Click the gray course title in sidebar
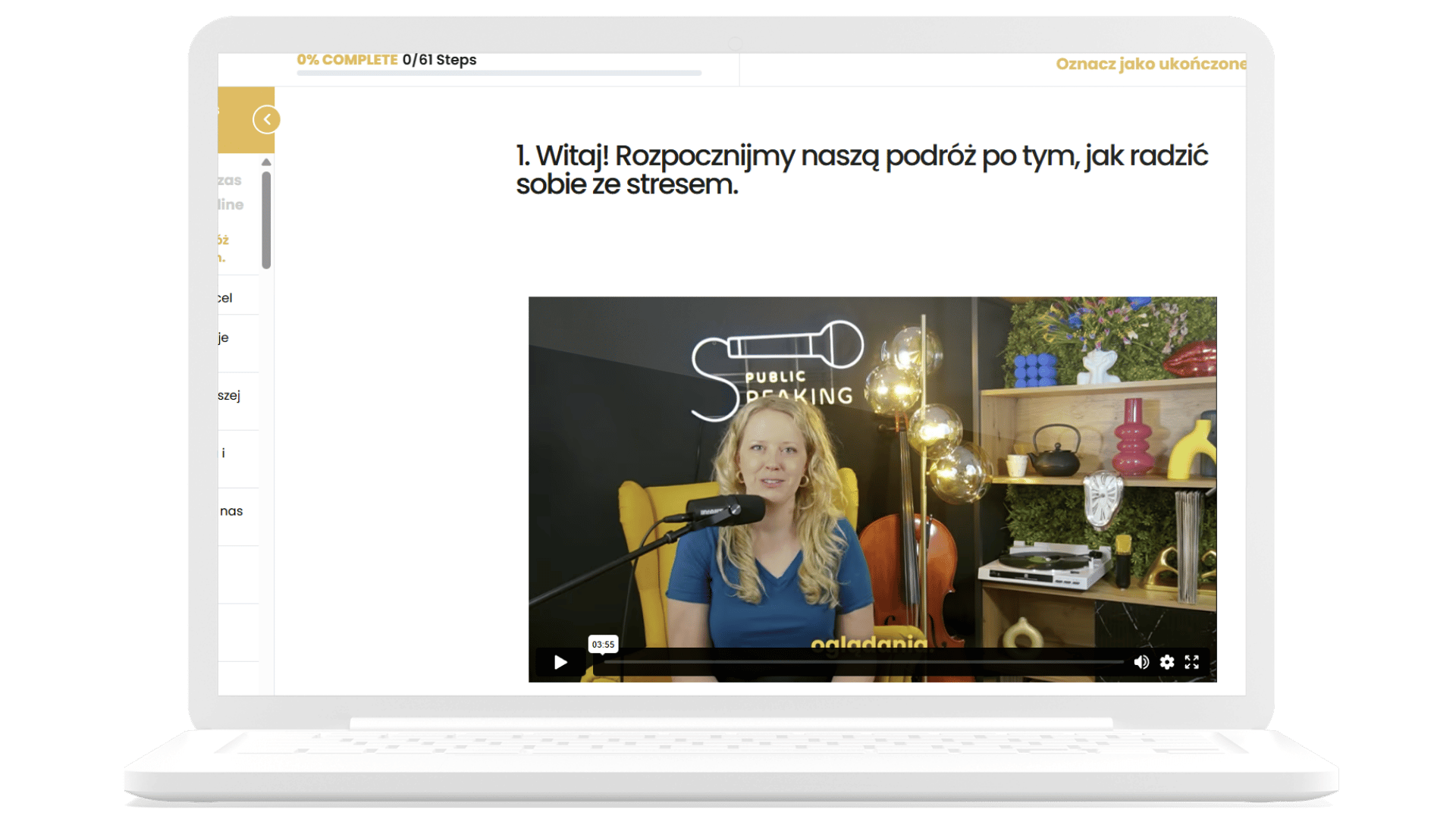 230,193
